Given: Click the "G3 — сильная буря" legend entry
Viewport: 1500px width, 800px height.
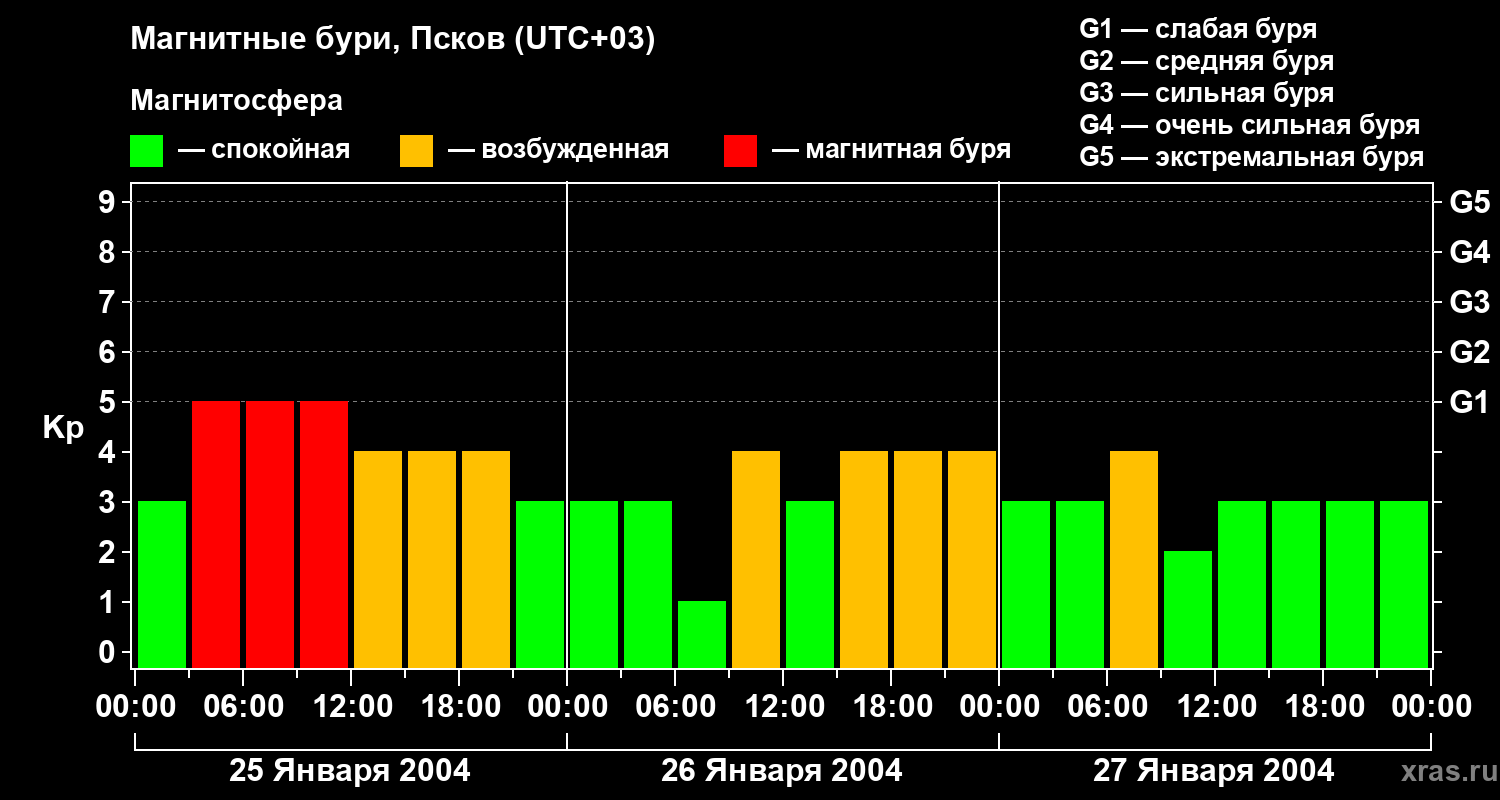Looking at the screenshot, I should click(x=1206, y=93).
